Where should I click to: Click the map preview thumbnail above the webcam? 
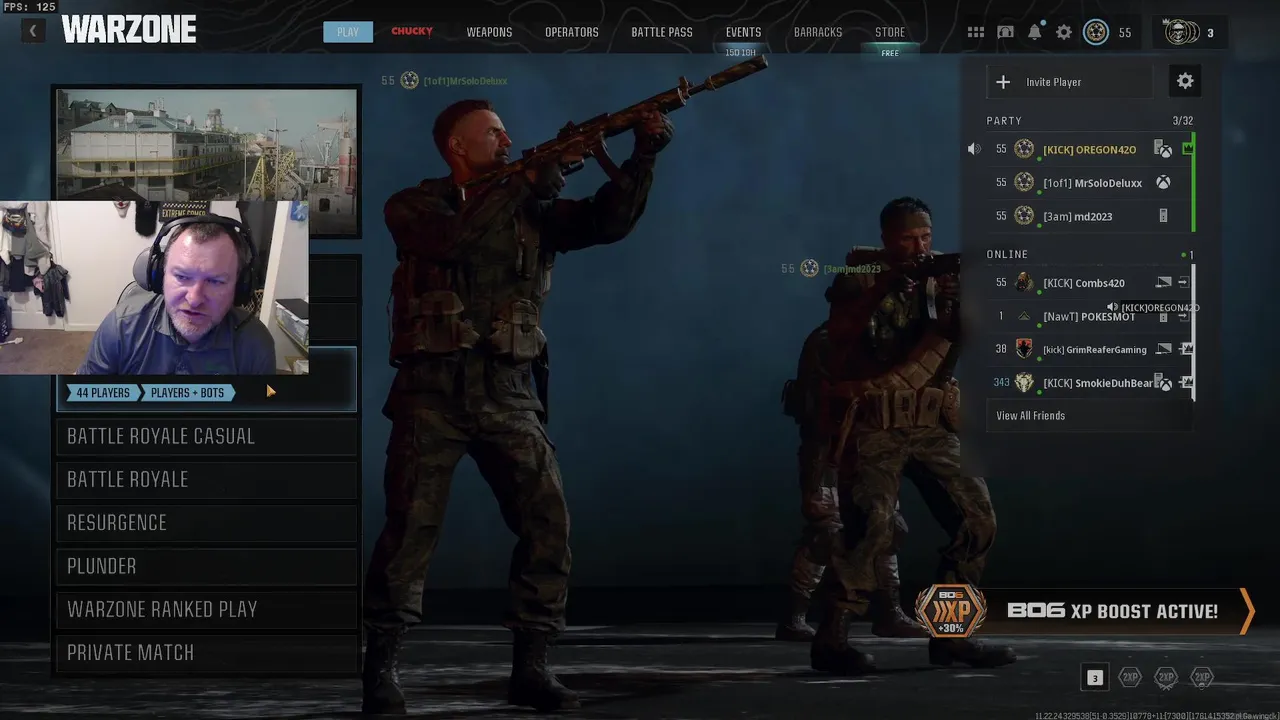(x=207, y=145)
